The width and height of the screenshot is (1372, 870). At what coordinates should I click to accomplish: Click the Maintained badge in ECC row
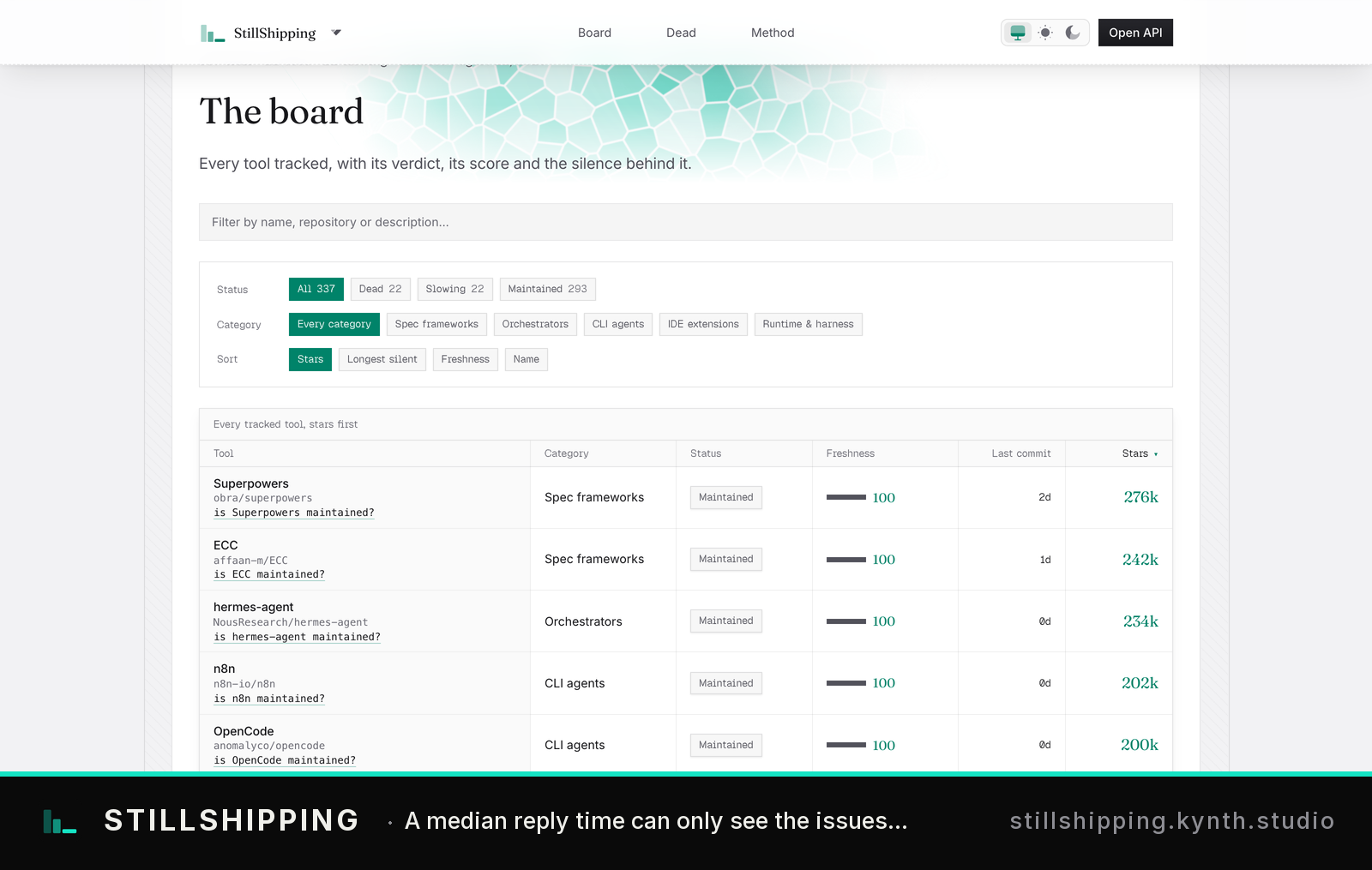point(726,559)
